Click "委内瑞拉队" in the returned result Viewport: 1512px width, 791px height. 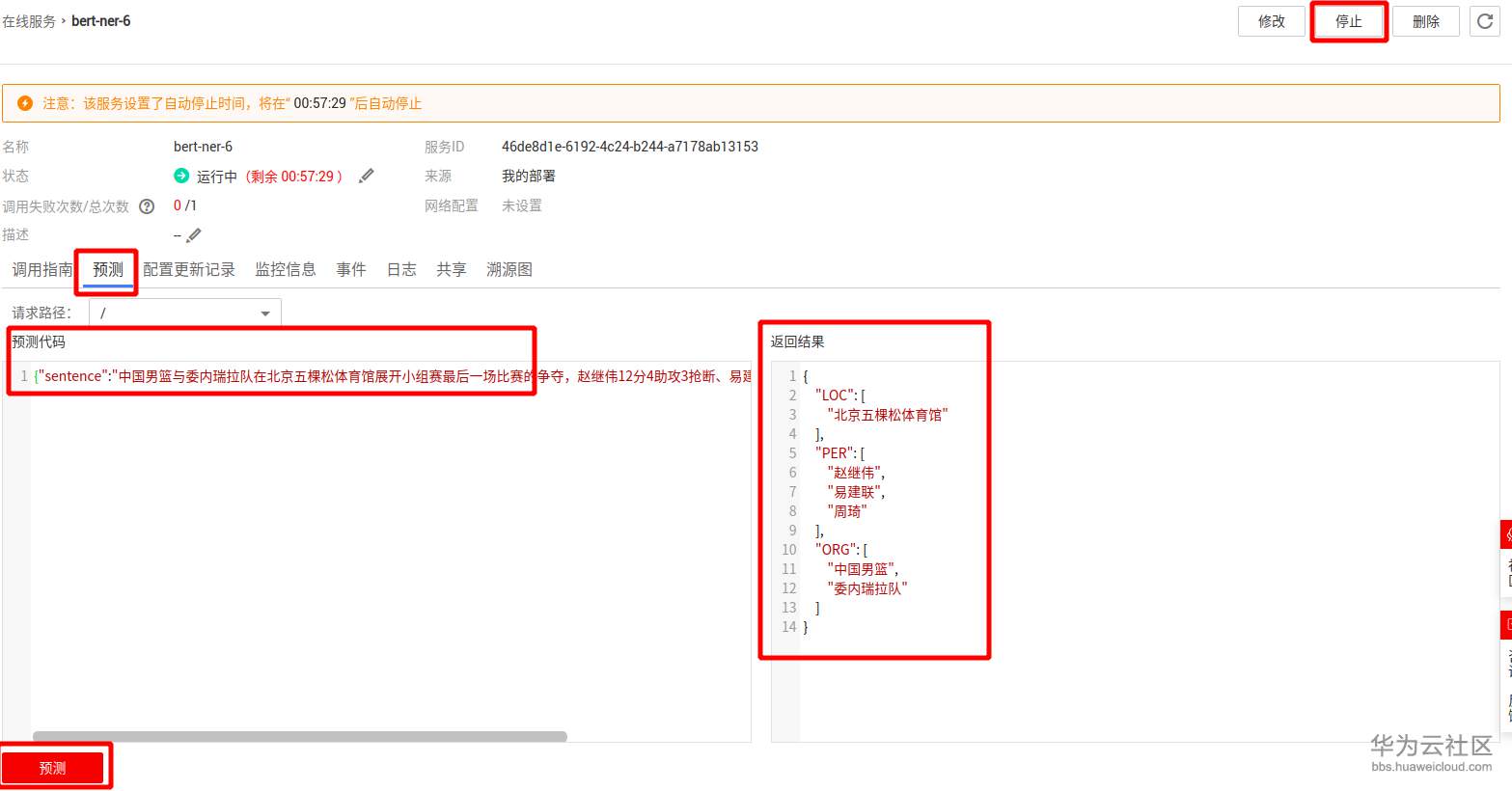pyautogui.click(x=867, y=588)
